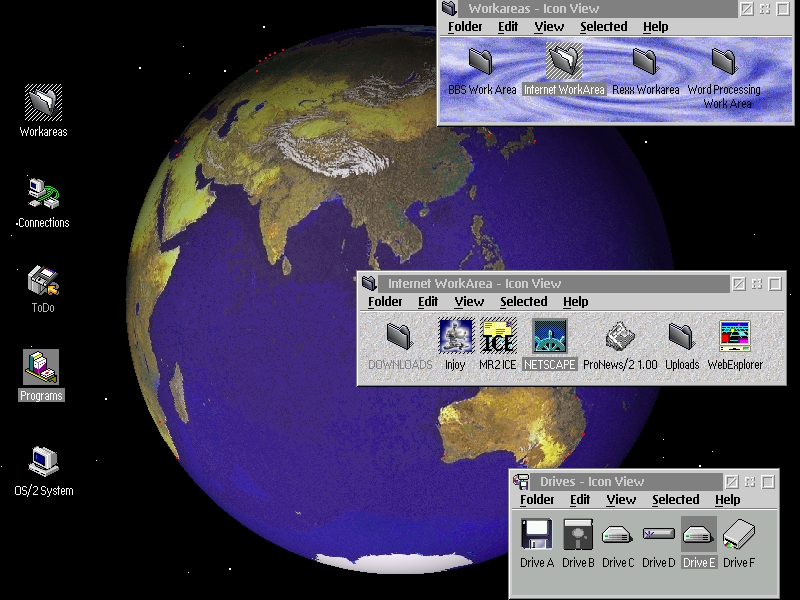Image resolution: width=800 pixels, height=600 pixels.
Task: Select the Word Processing Work Area folder
Action: pyautogui.click(x=724, y=61)
